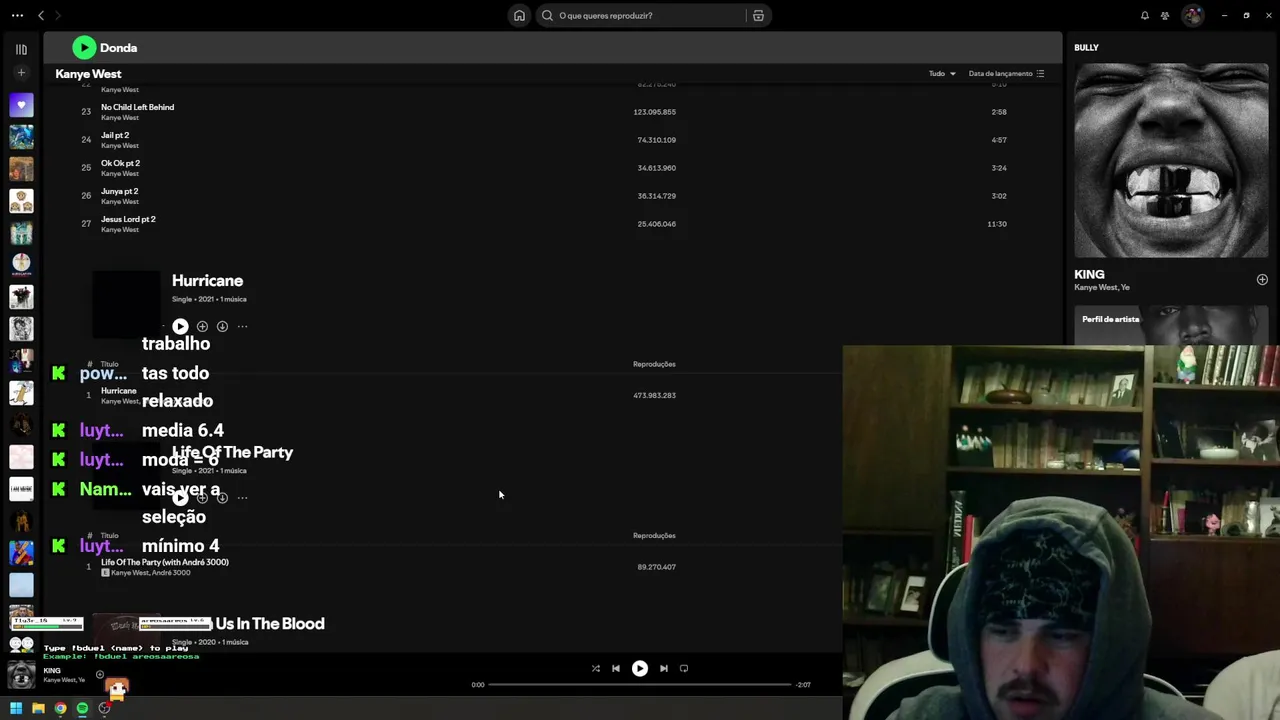Toggle shuffle in player bar

pyautogui.click(x=595, y=668)
